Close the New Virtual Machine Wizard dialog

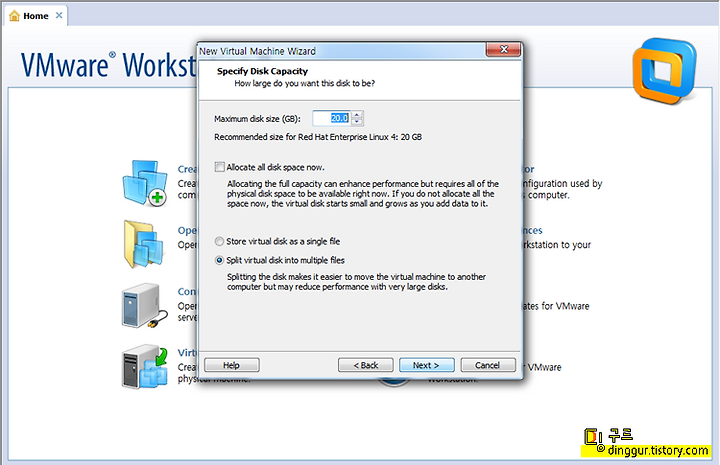click(504, 49)
